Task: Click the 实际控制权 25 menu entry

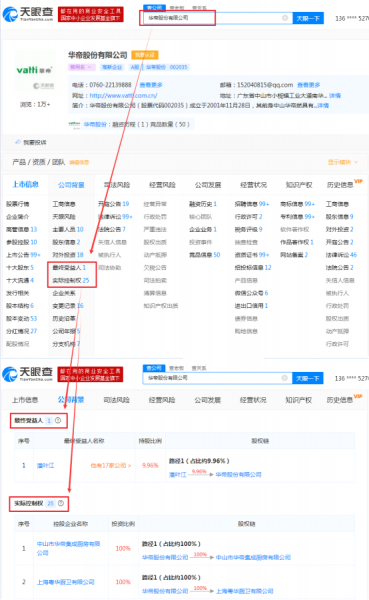Action: [70, 280]
